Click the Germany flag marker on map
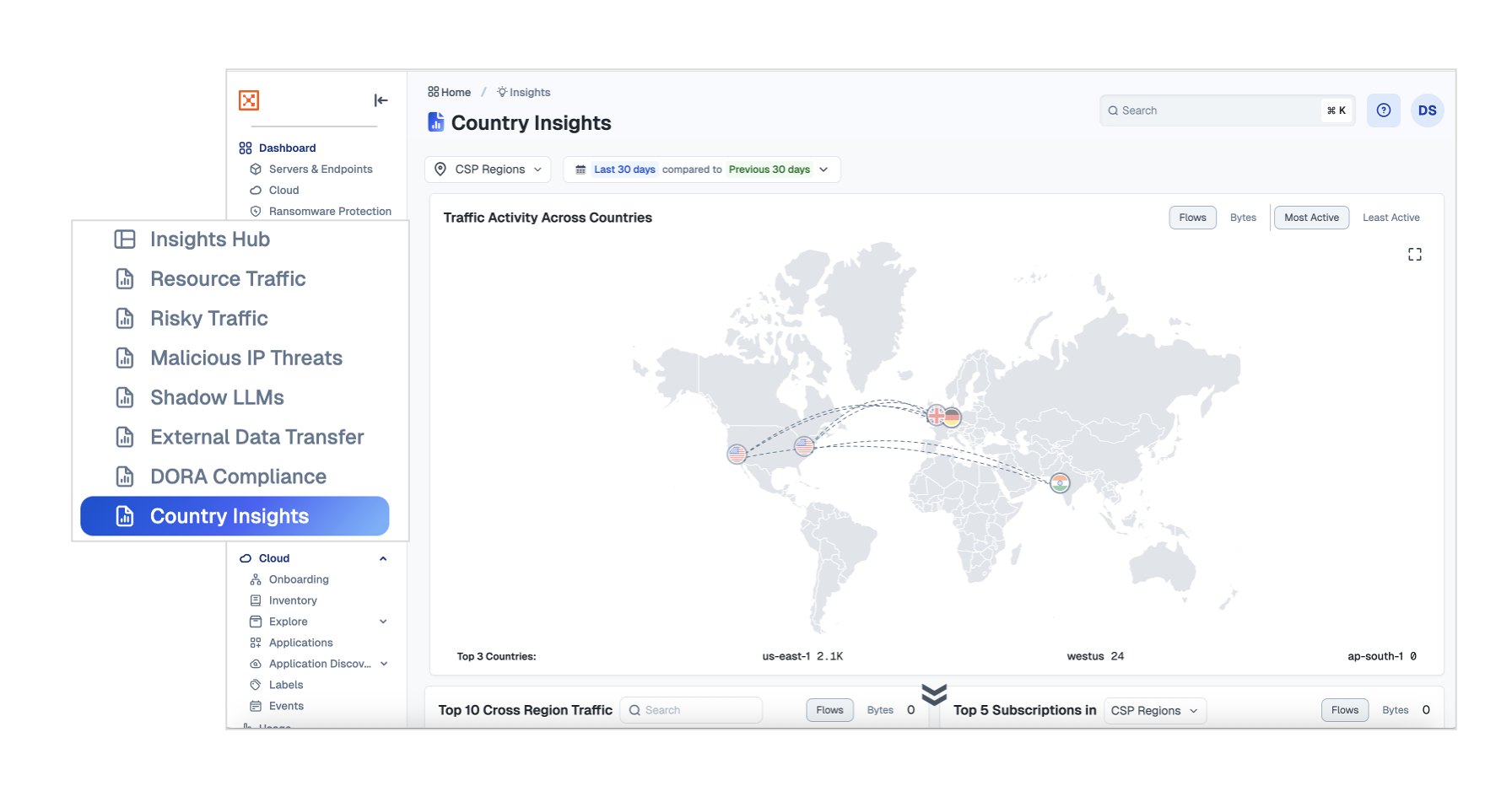 (x=952, y=417)
